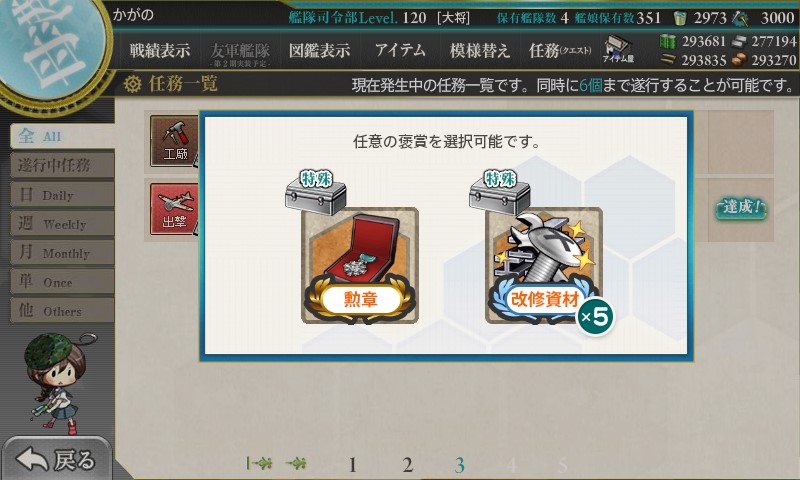Image resolution: width=800 pixels, height=480 pixels.
Task: Select the 勲章 medal reward
Action: click(360, 265)
